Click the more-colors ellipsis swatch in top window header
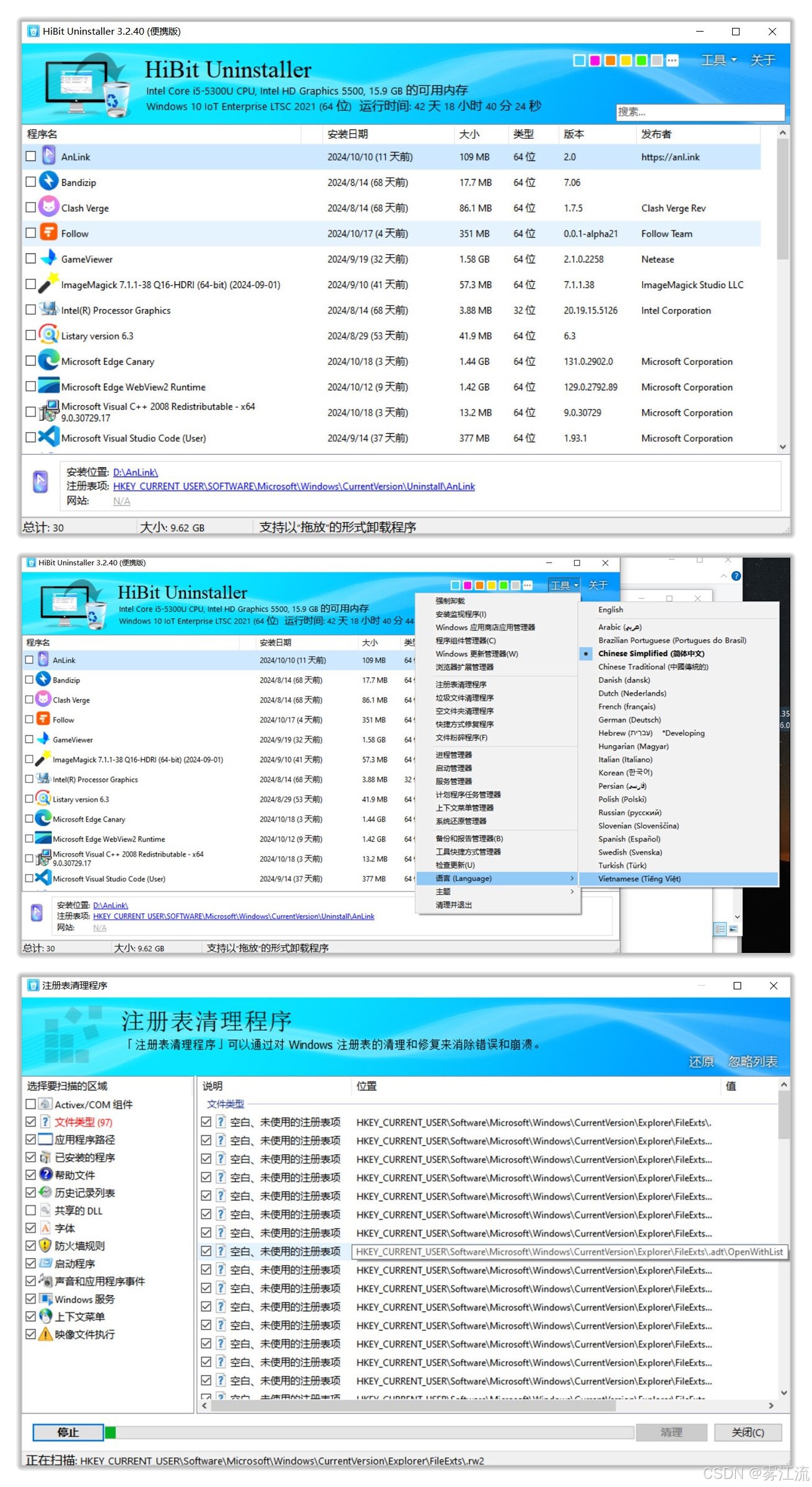 [x=672, y=61]
